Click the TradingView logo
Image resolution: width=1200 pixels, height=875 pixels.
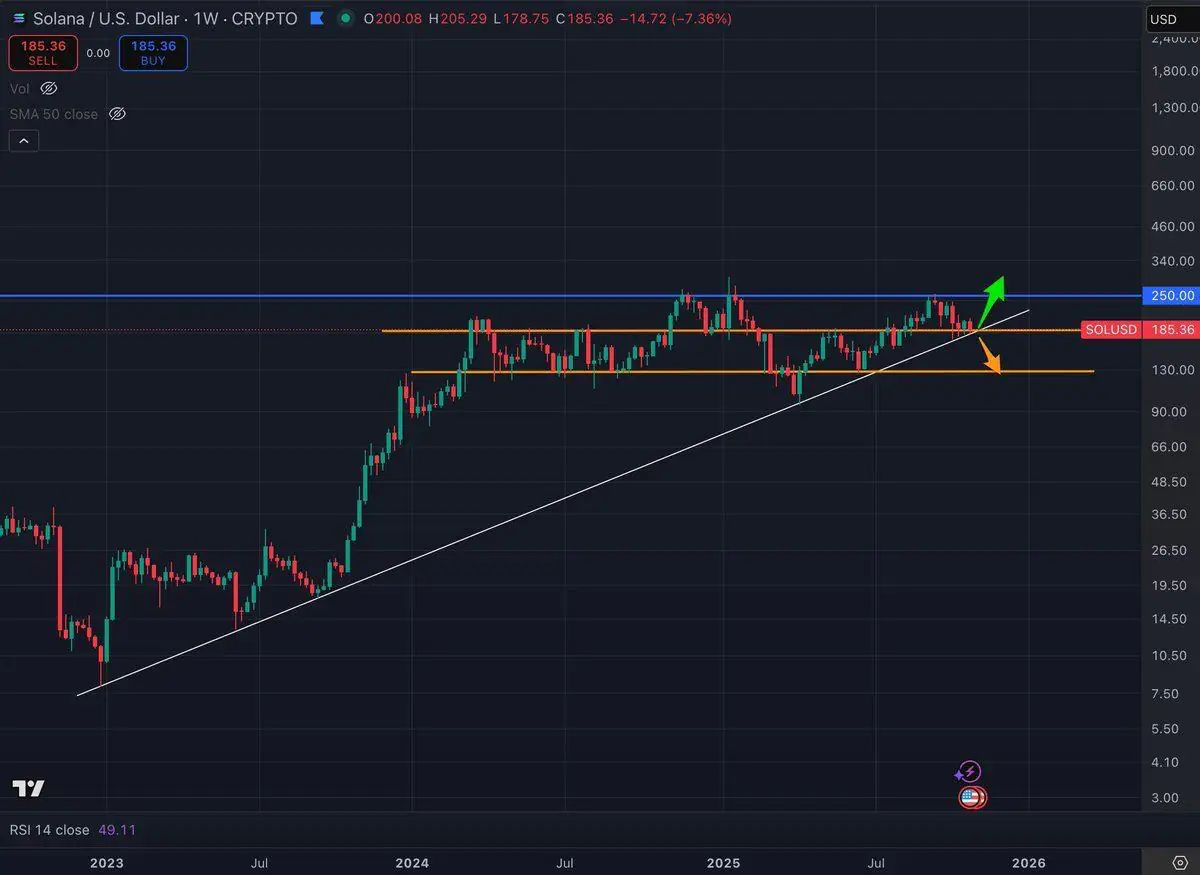click(x=28, y=789)
